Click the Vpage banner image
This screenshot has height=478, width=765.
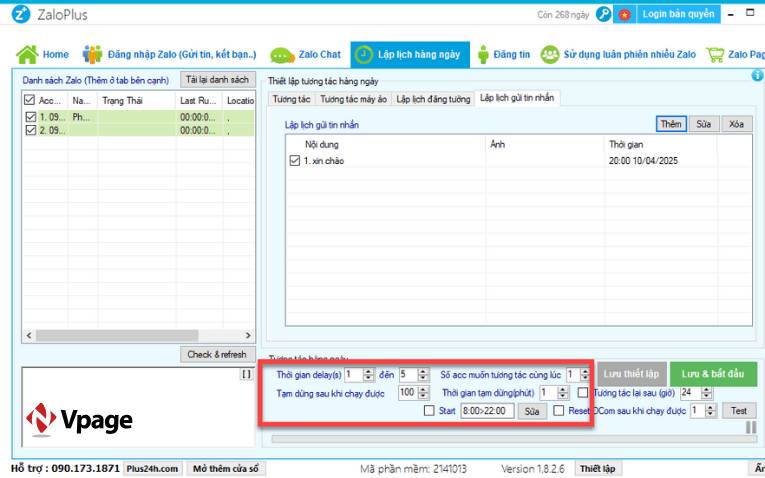tap(139, 407)
